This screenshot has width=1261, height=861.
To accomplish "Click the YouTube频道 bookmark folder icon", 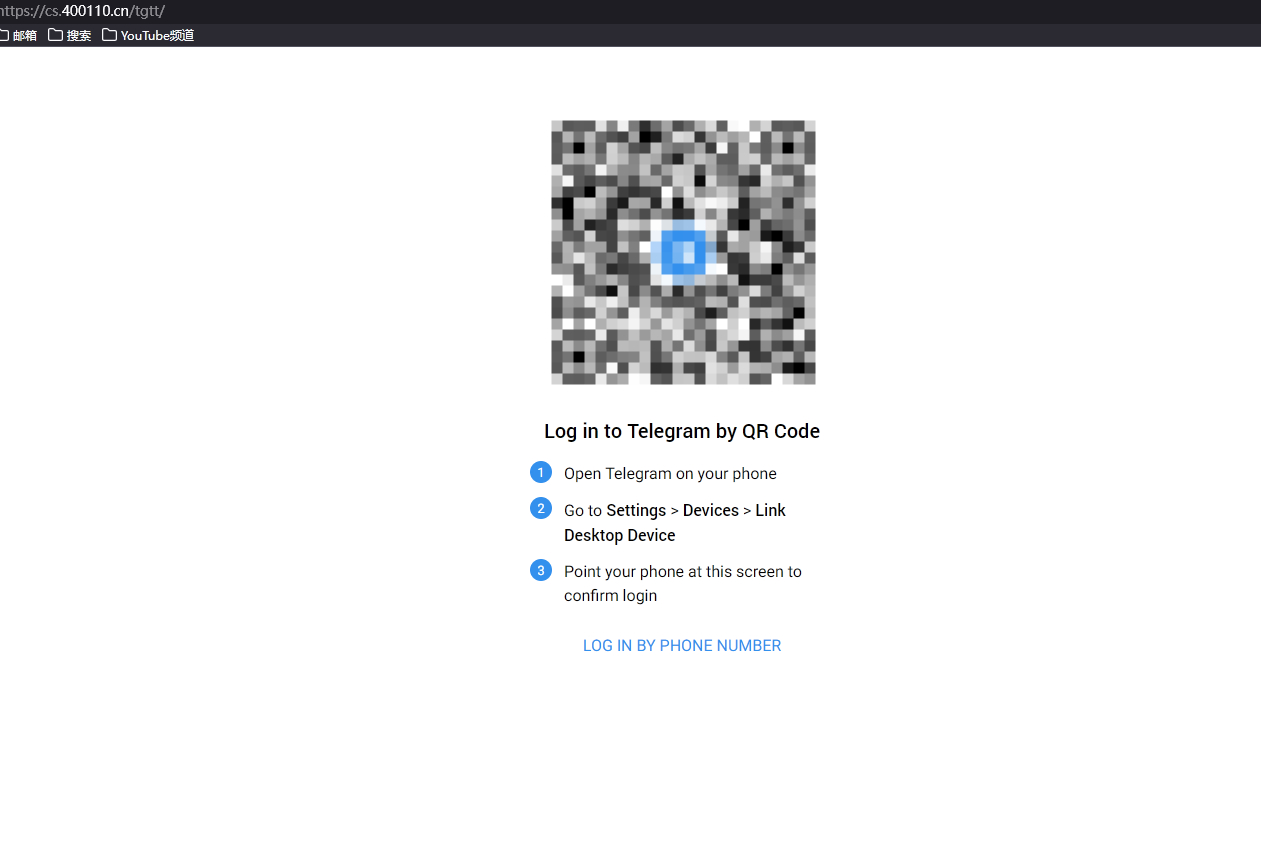I will (x=109, y=35).
